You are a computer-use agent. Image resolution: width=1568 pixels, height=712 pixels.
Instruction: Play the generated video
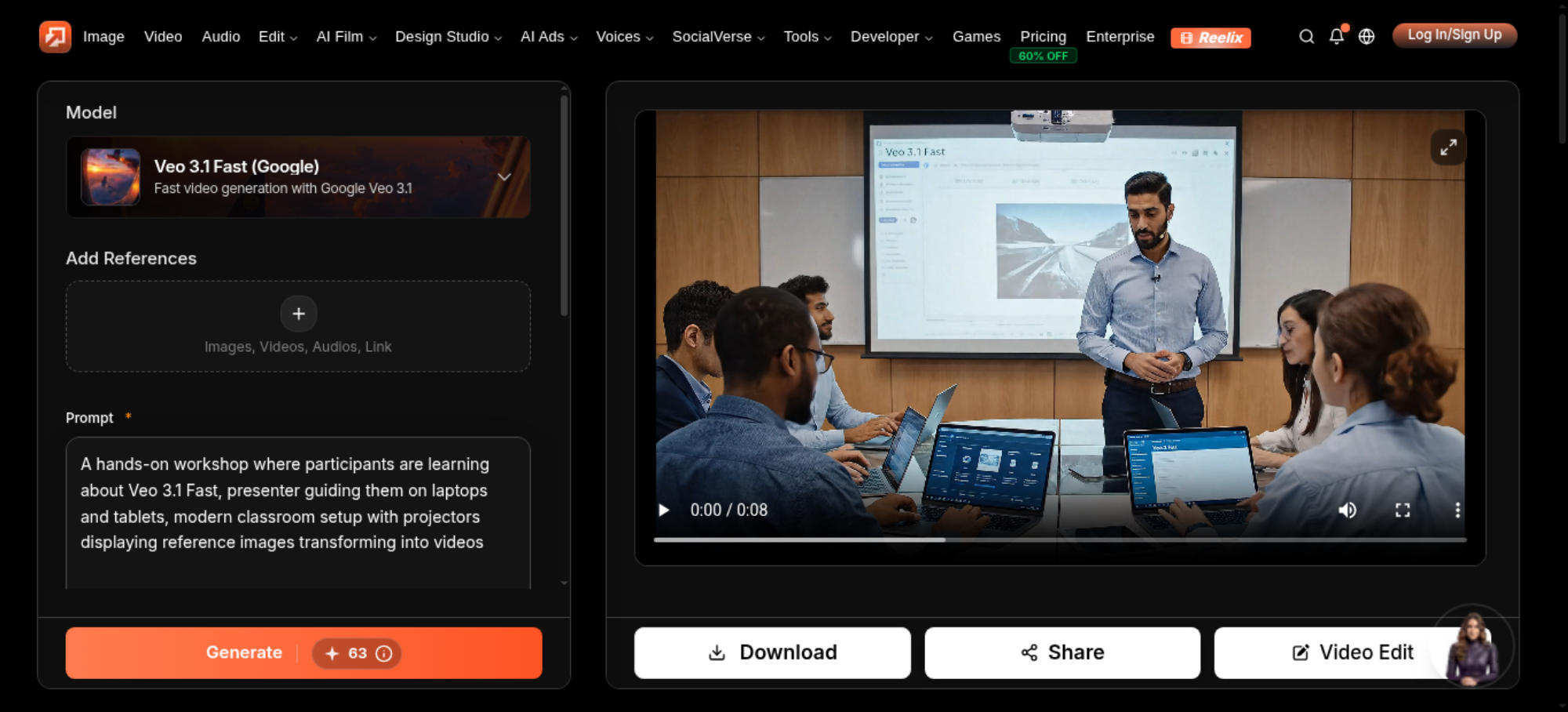[664, 510]
